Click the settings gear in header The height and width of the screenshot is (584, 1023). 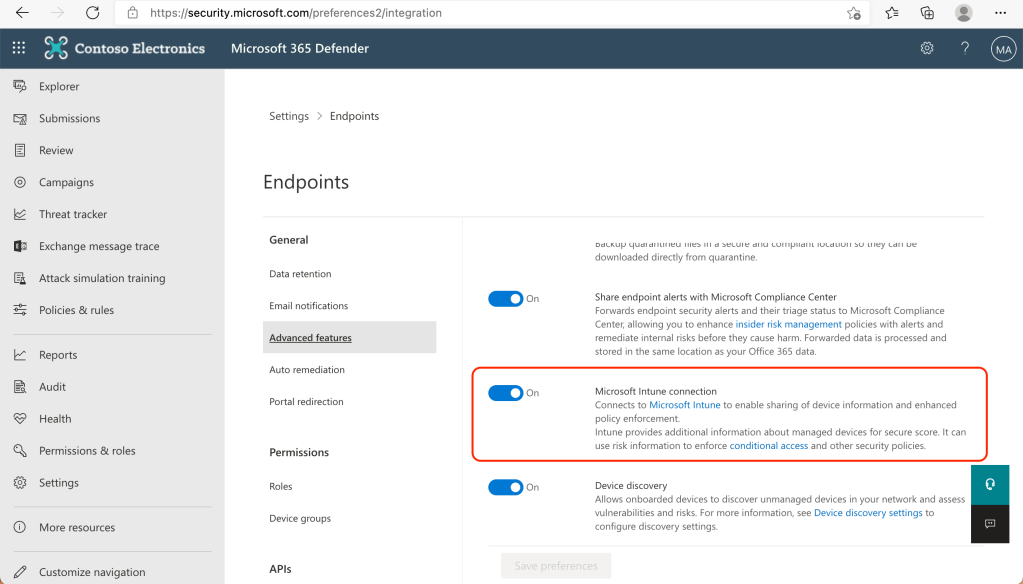tap(927, 48)
